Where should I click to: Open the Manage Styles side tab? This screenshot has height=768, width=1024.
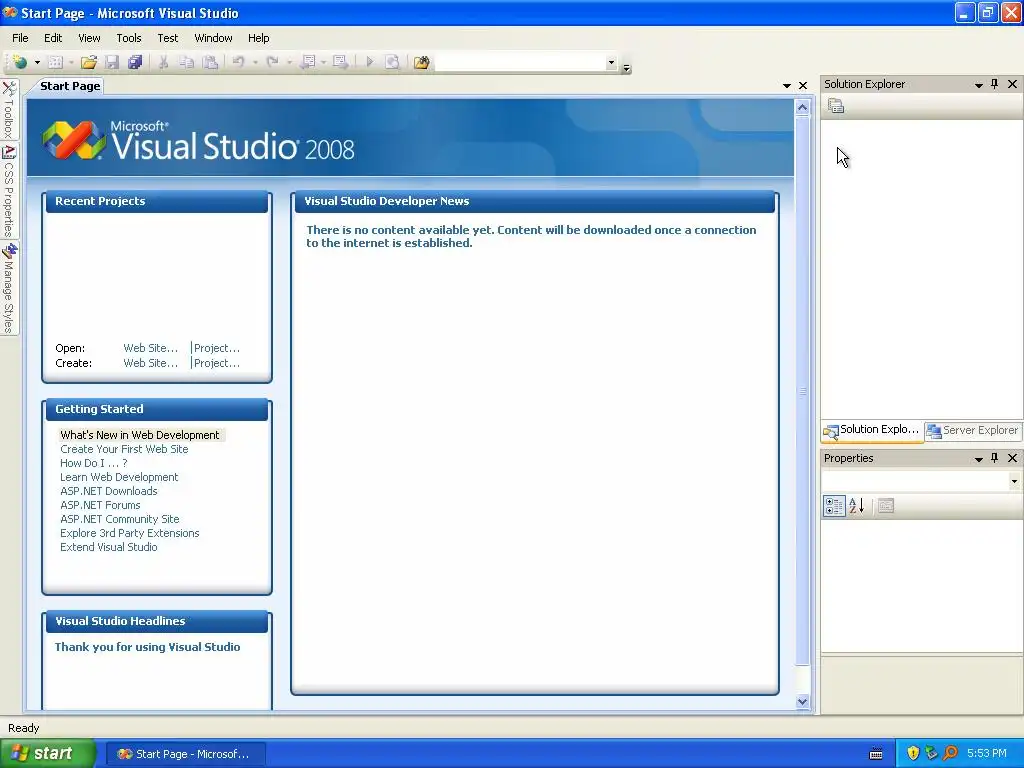(9, 288)
